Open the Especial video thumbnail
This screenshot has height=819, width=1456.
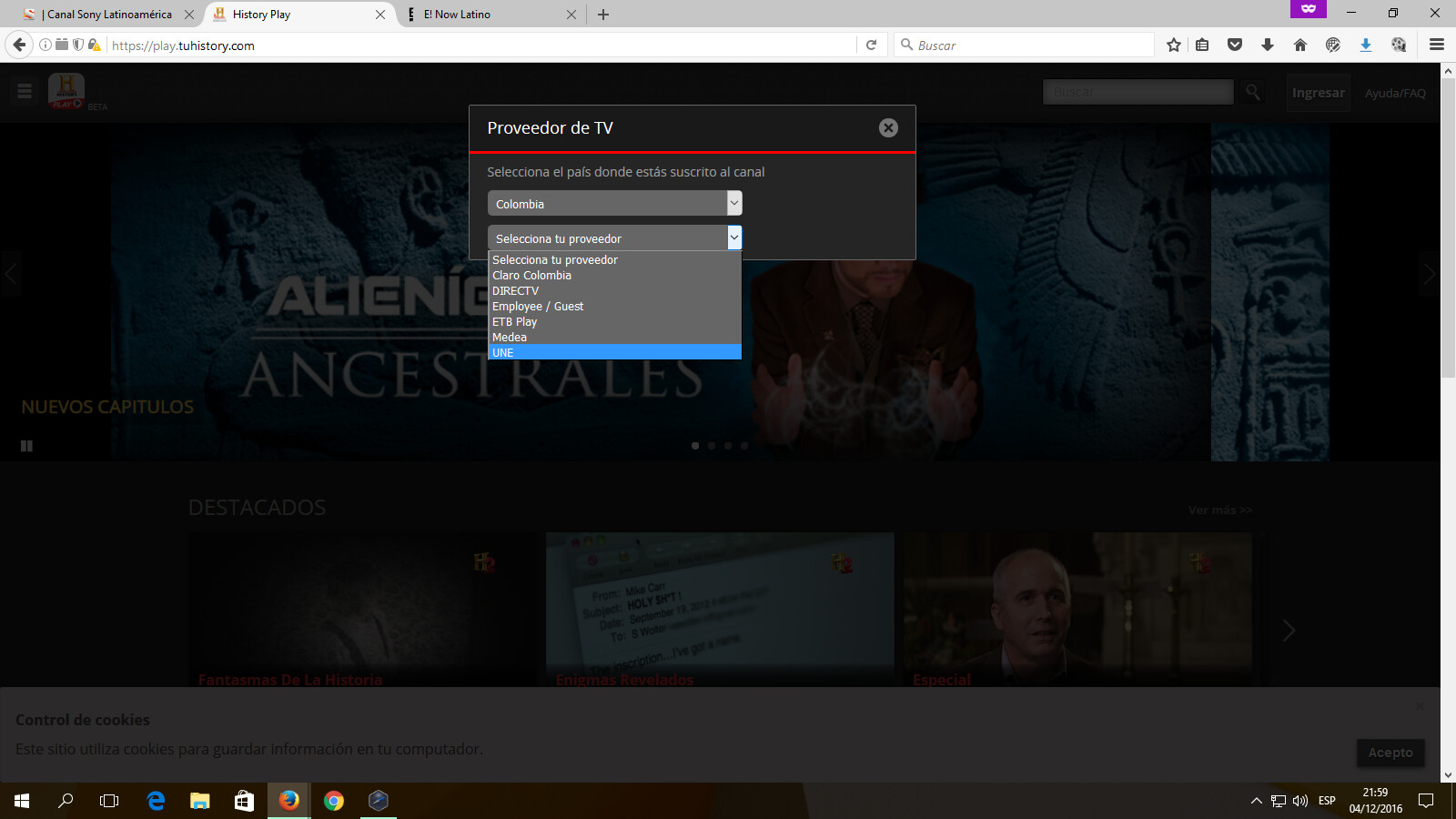coord(1078,610)
